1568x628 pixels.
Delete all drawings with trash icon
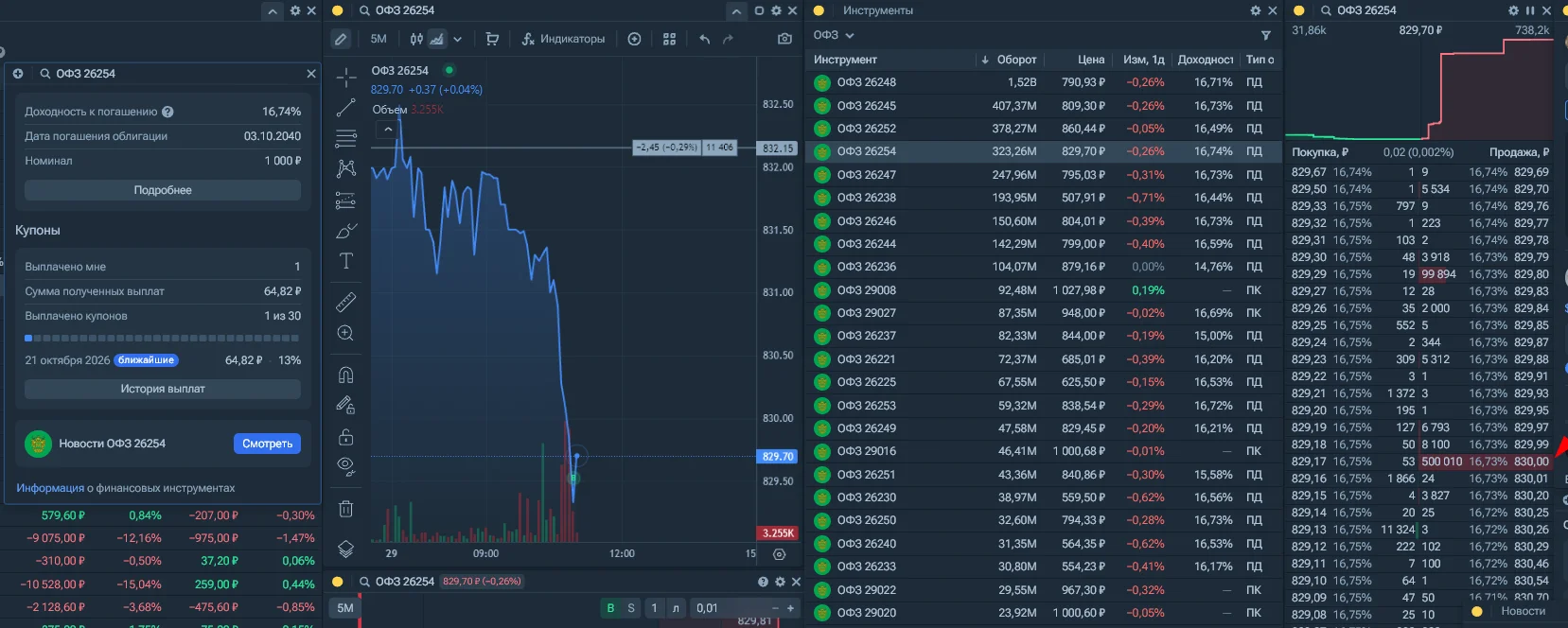pos(346,509)
